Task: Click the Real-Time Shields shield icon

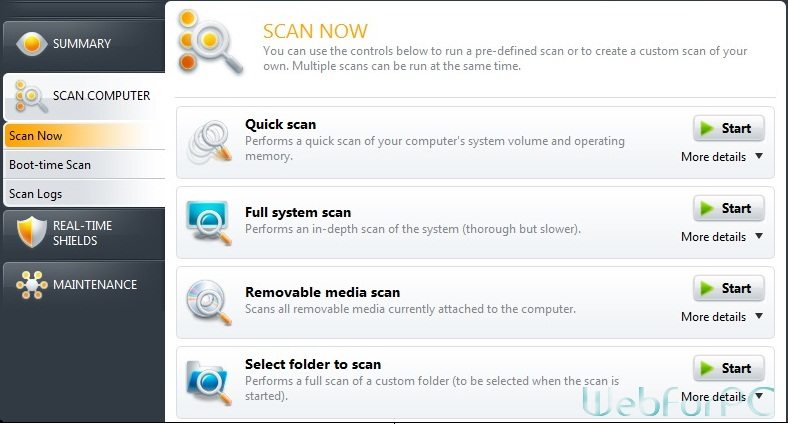Action: pyautogui.click(x=31, y=232)
